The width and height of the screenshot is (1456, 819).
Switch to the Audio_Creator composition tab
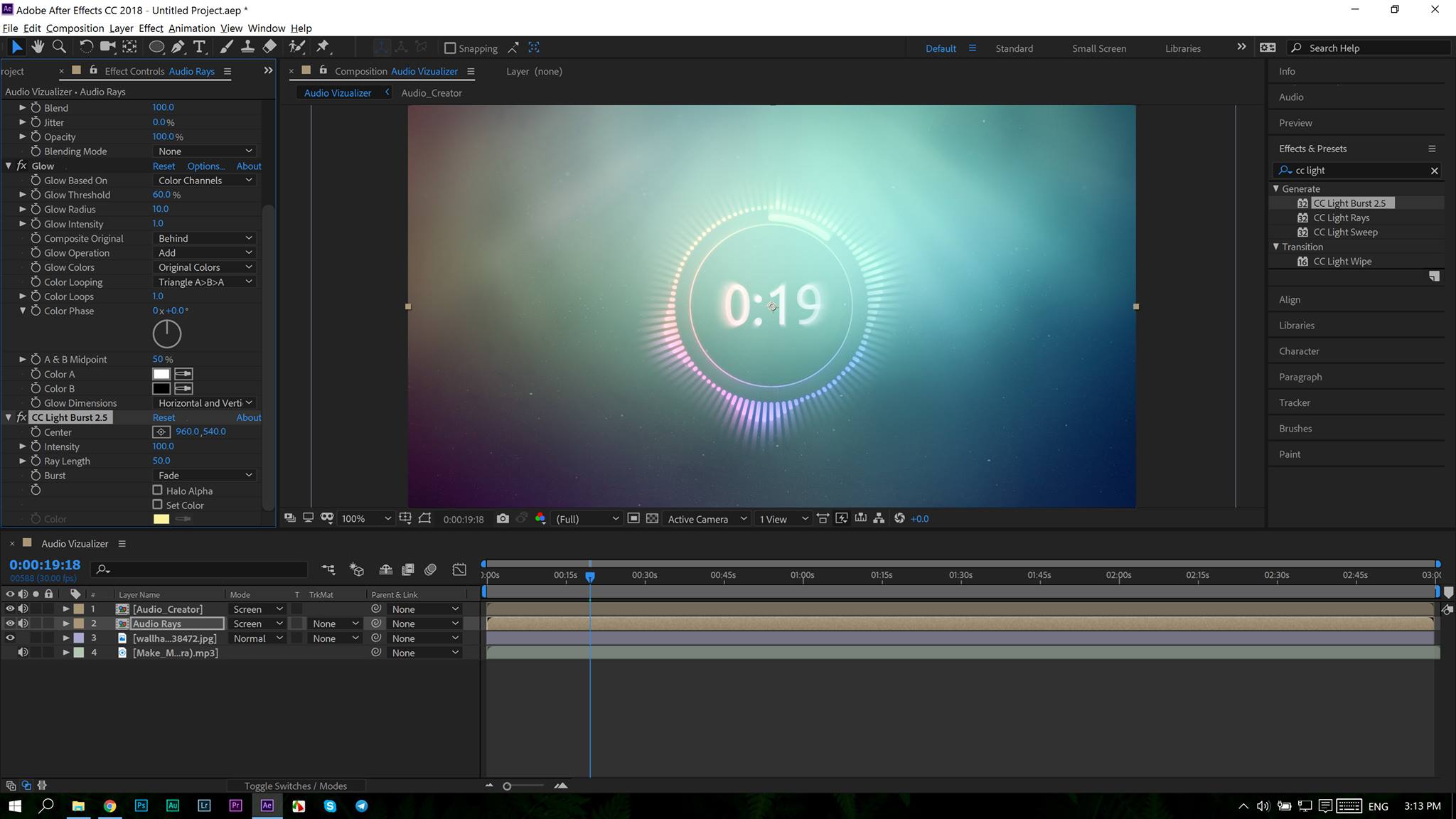click(431, 93)
